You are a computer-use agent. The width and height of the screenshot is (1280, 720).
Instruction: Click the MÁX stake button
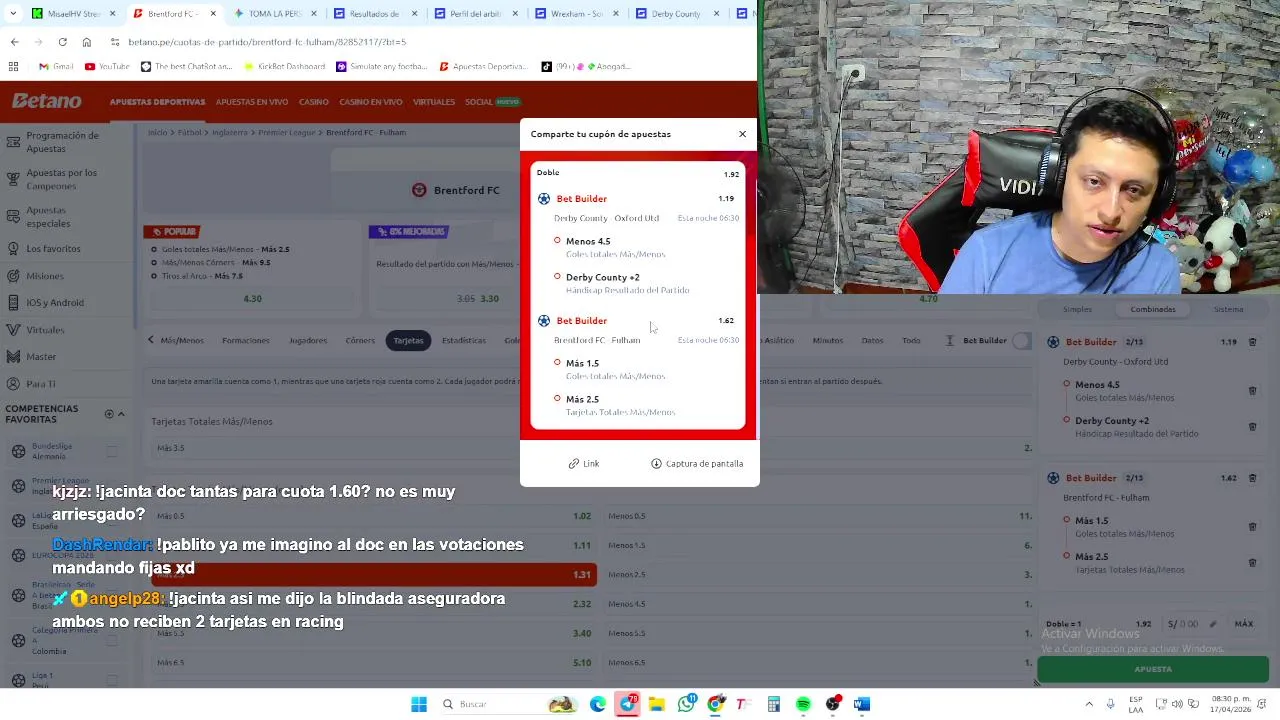pyautogui.click(x=1243, y=624)
